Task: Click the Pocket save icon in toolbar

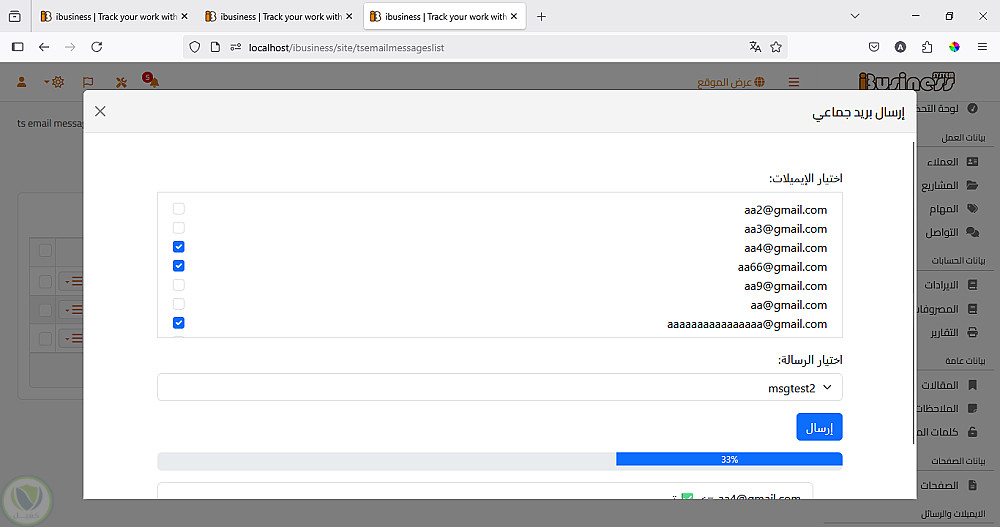Action: click(x=874, y=47)
